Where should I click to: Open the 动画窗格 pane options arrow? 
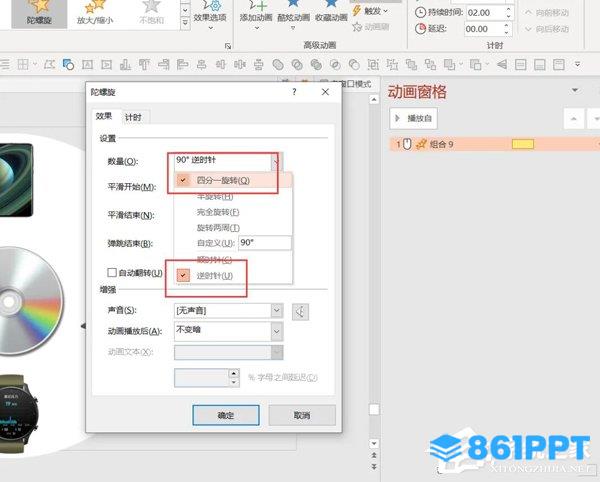(575, 90)
